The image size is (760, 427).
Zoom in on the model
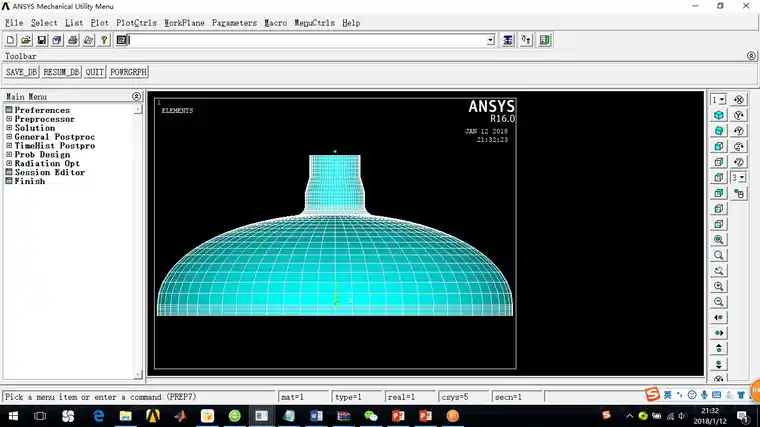[719, 286]
